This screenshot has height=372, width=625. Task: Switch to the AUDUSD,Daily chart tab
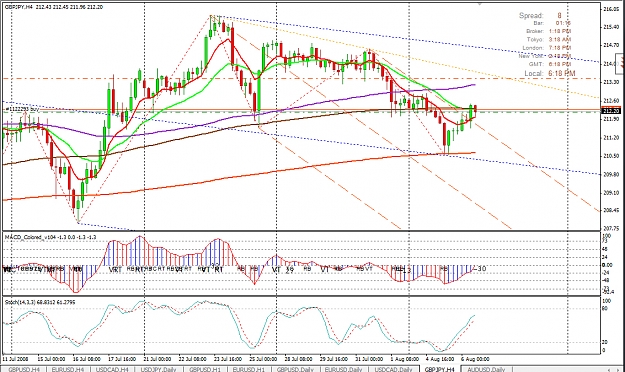click(486, 369)
